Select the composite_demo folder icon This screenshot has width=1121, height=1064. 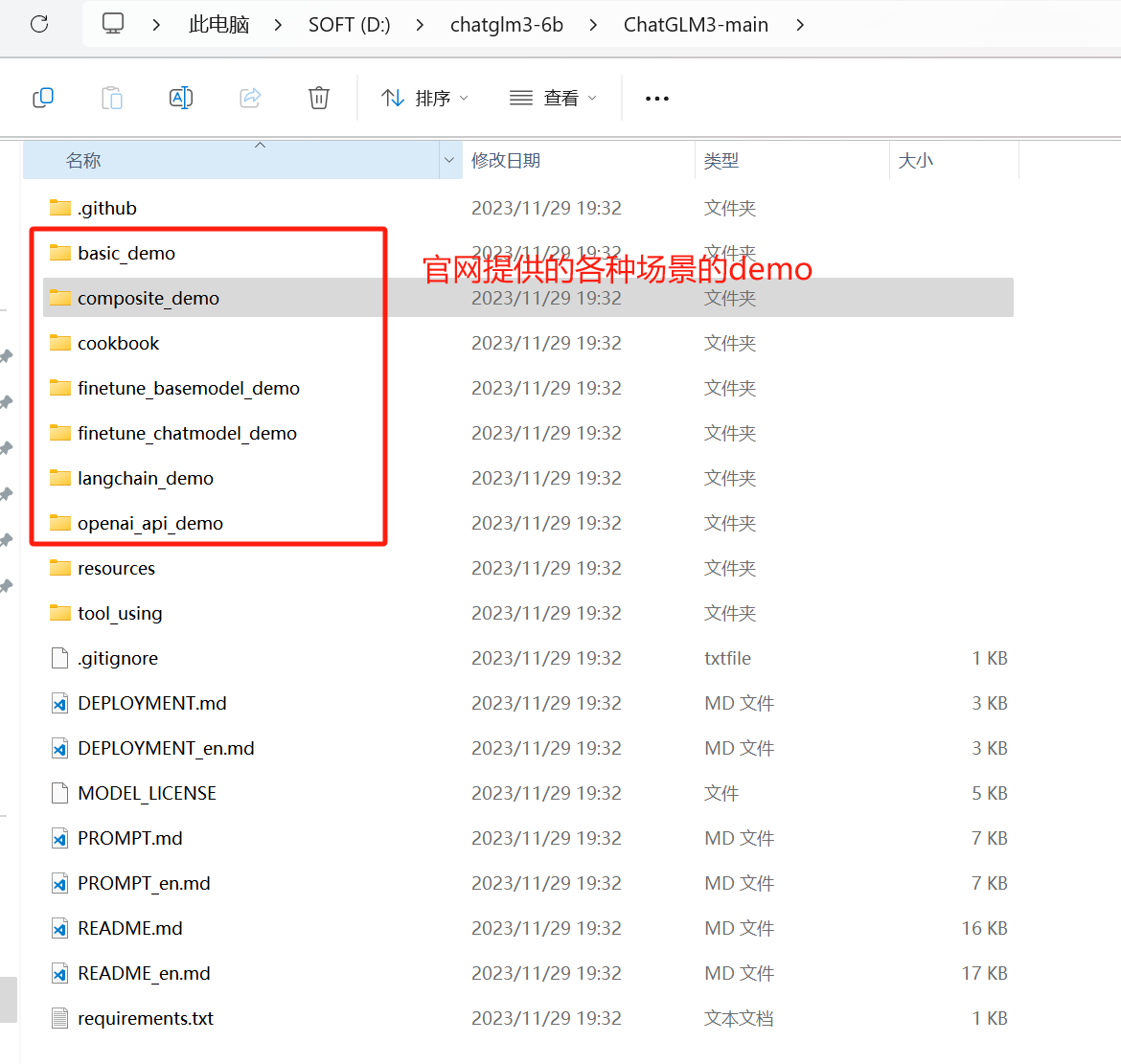(60, 298)
